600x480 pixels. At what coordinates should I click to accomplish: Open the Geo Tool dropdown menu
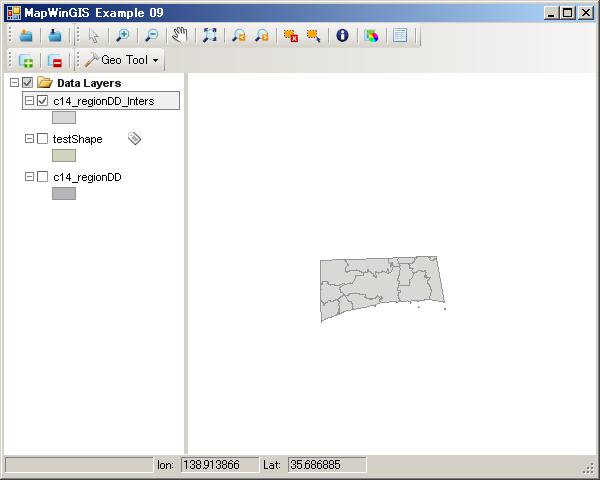(x=124, y=60)
